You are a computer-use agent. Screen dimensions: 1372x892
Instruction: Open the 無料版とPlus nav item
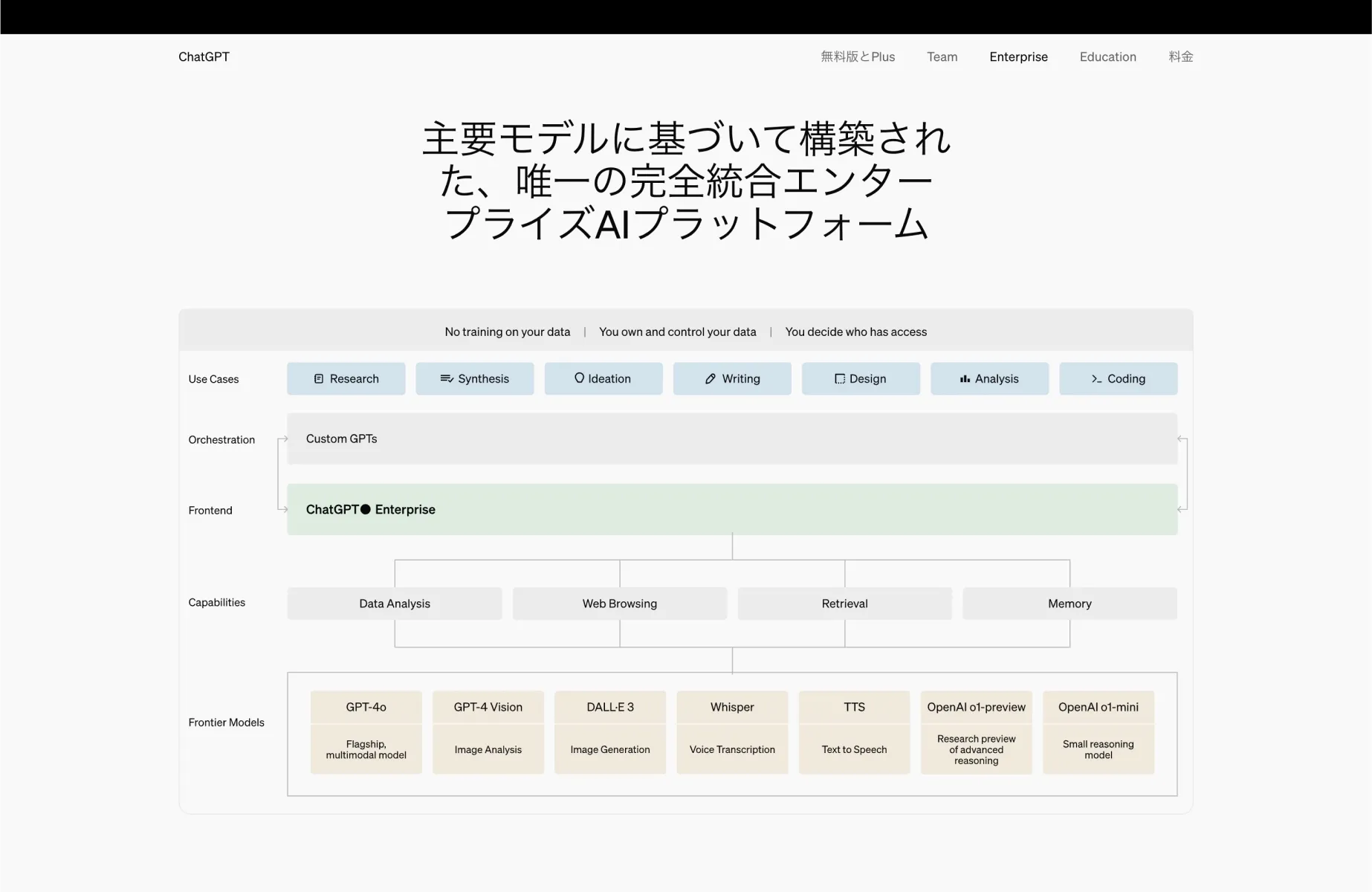click(x=858, y=56)
